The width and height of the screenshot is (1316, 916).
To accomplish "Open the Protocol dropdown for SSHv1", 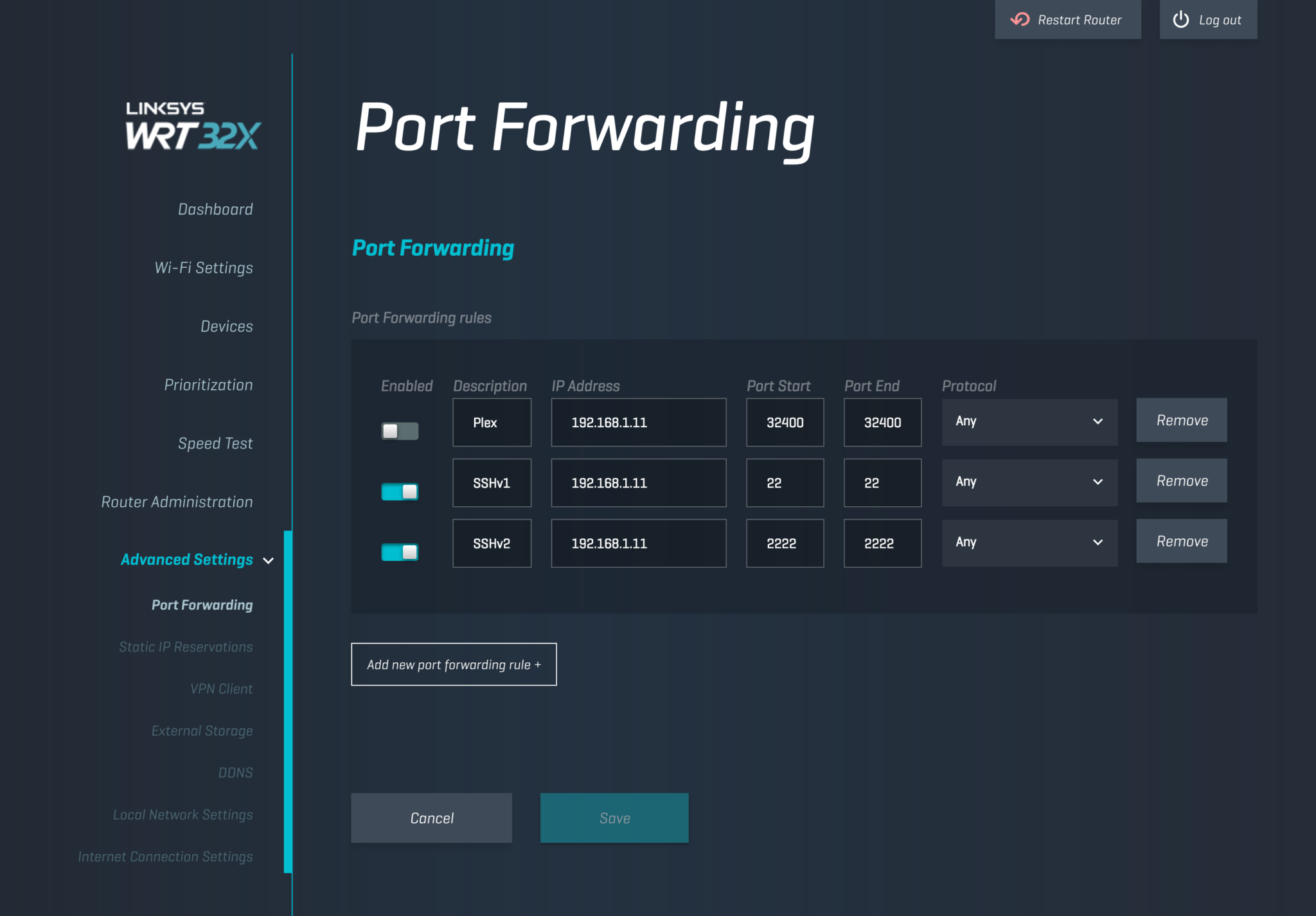I will coord(1029,482).
